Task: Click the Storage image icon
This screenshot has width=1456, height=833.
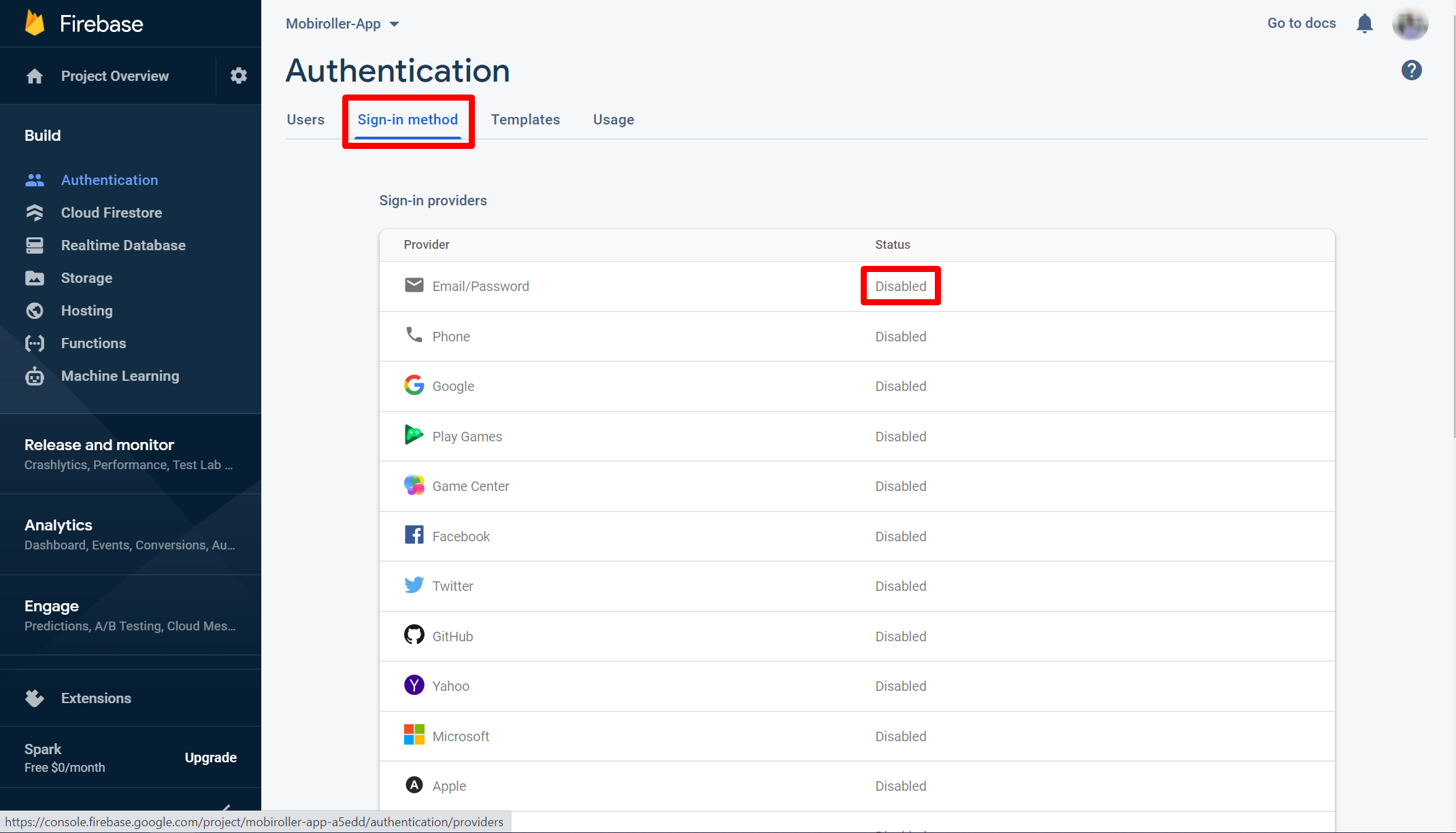Action: coord(35,278)
